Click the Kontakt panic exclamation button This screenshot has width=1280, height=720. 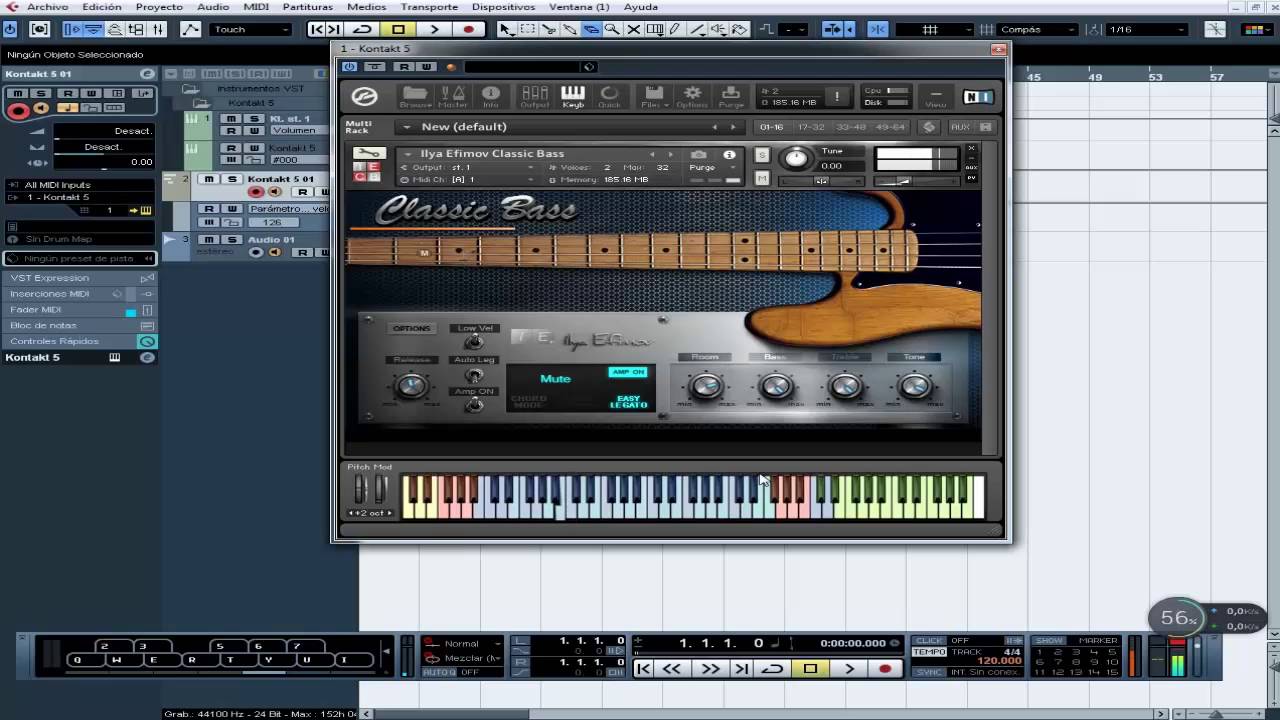click(x=837, y=96)
